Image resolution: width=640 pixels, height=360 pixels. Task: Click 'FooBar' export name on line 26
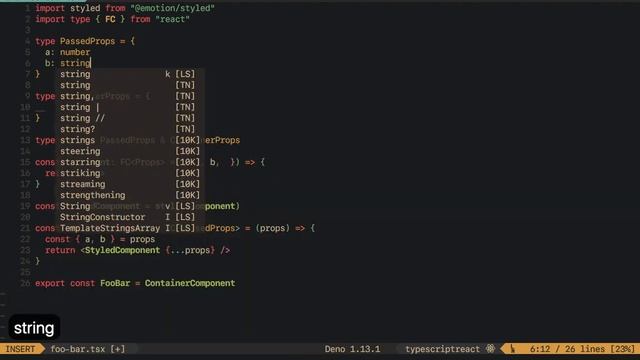pos(115,283)
